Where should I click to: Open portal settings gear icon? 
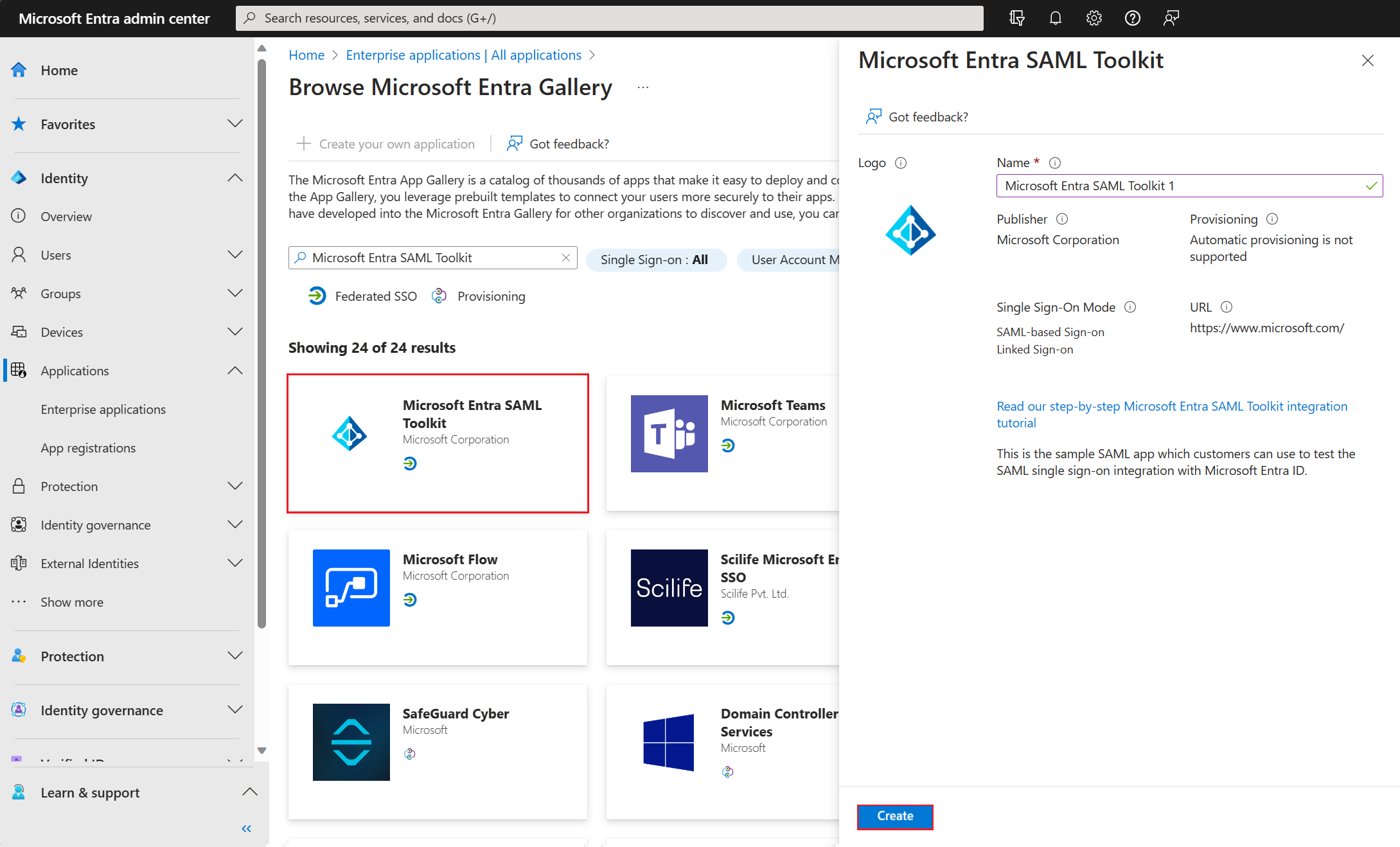tap(1094, 18)
